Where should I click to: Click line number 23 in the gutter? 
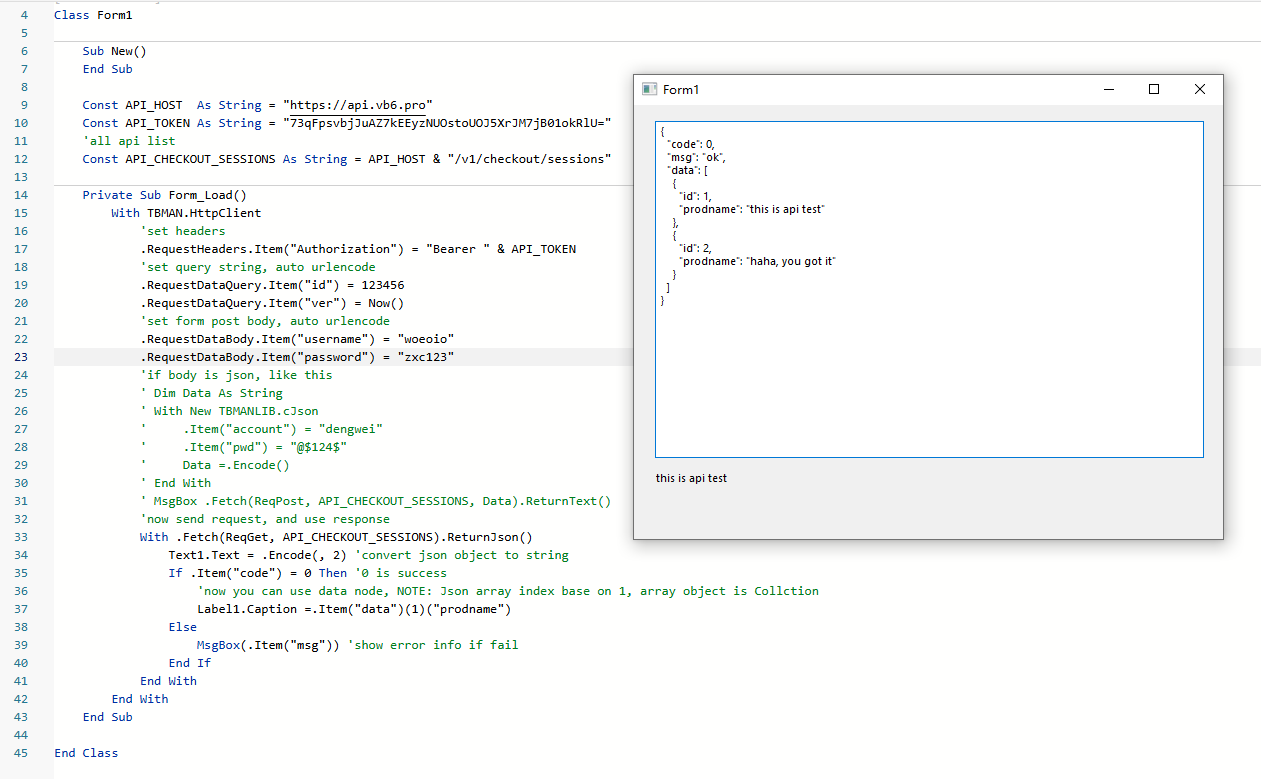pyautogui.click(x=22, y=357)
